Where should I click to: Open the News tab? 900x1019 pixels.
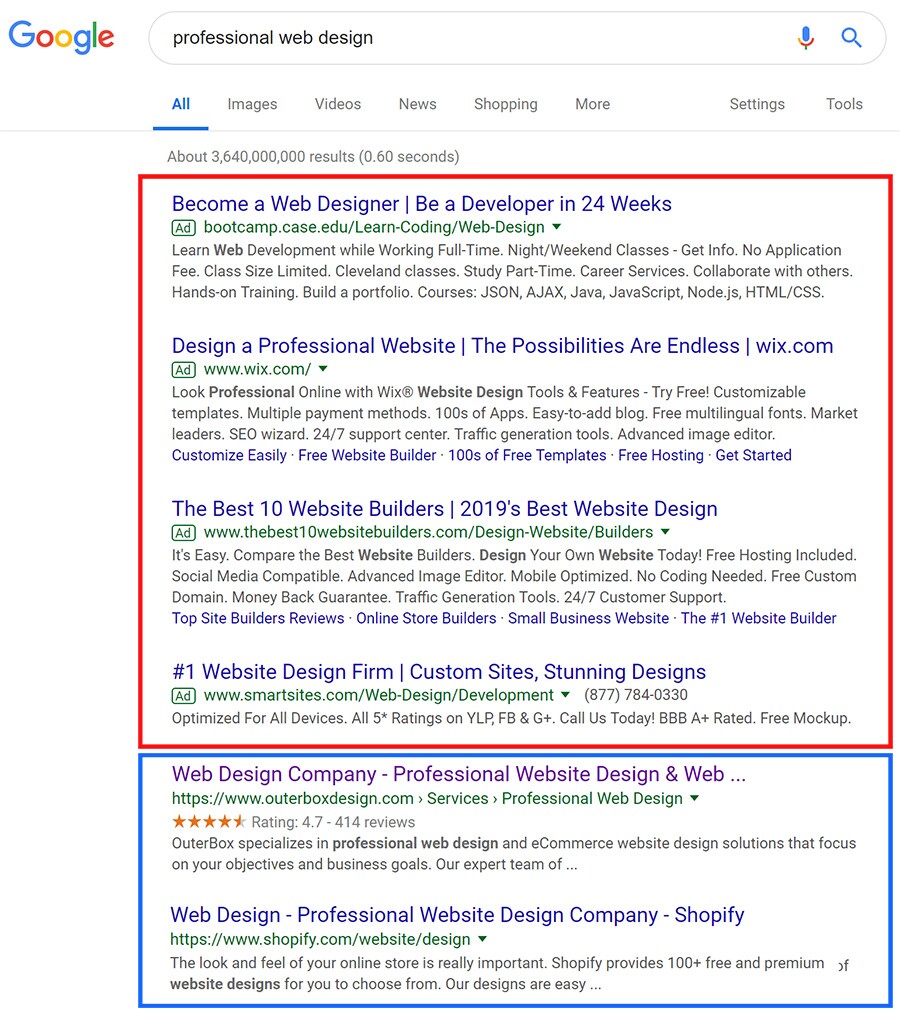[417, 104]
